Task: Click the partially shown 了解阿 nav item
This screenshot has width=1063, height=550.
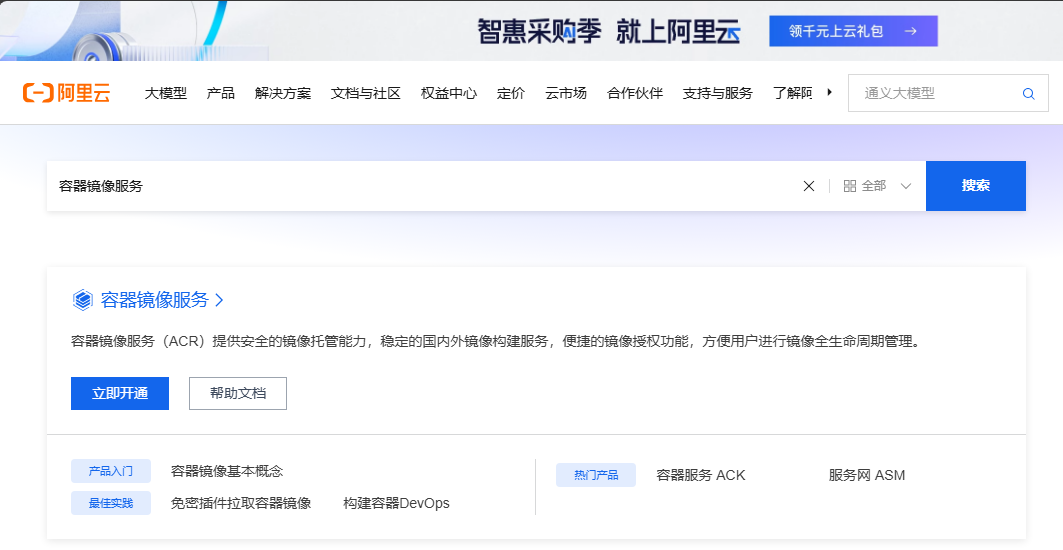Action: tap(793, 94)
